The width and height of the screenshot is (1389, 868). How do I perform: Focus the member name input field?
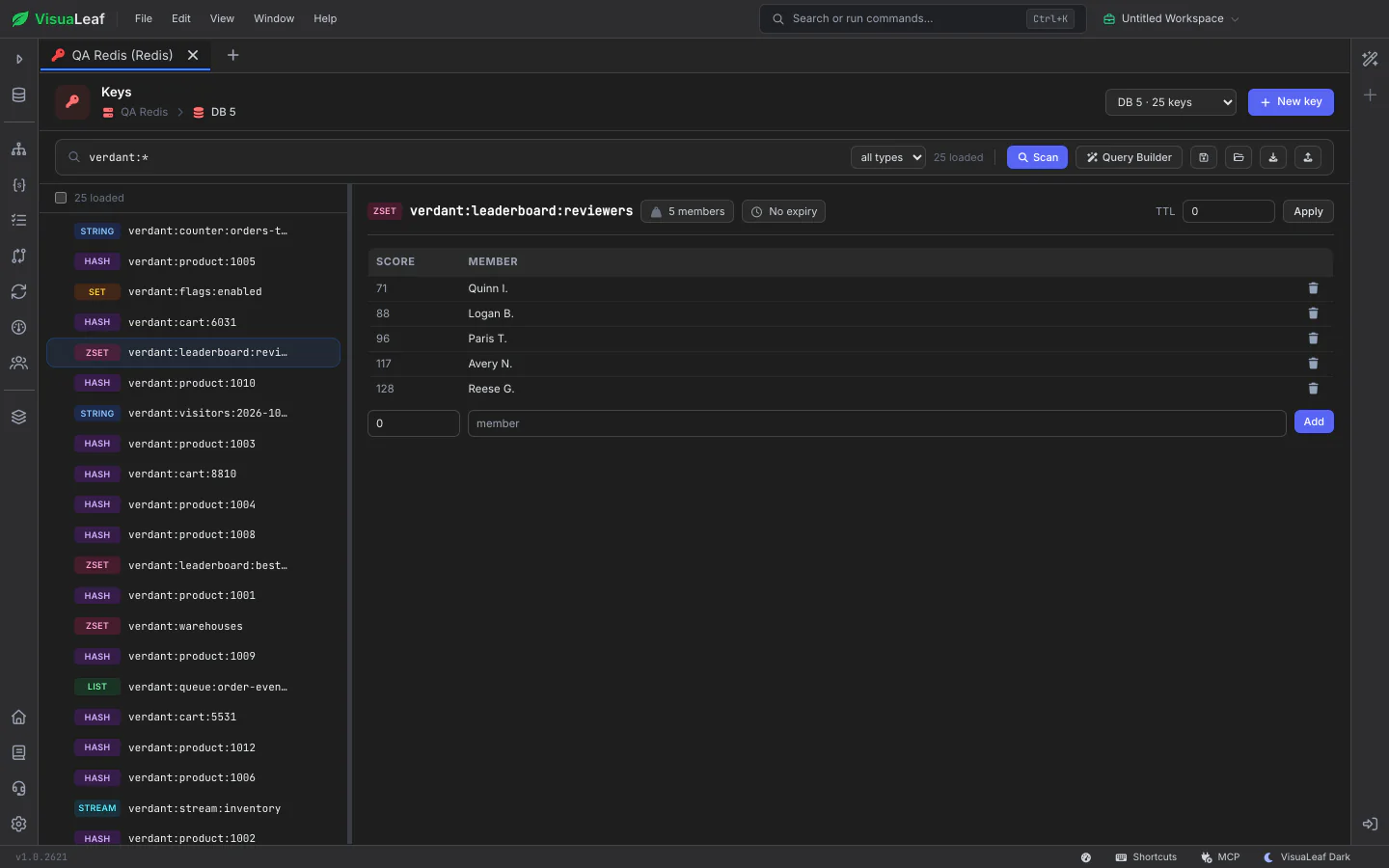coord(877,423)
